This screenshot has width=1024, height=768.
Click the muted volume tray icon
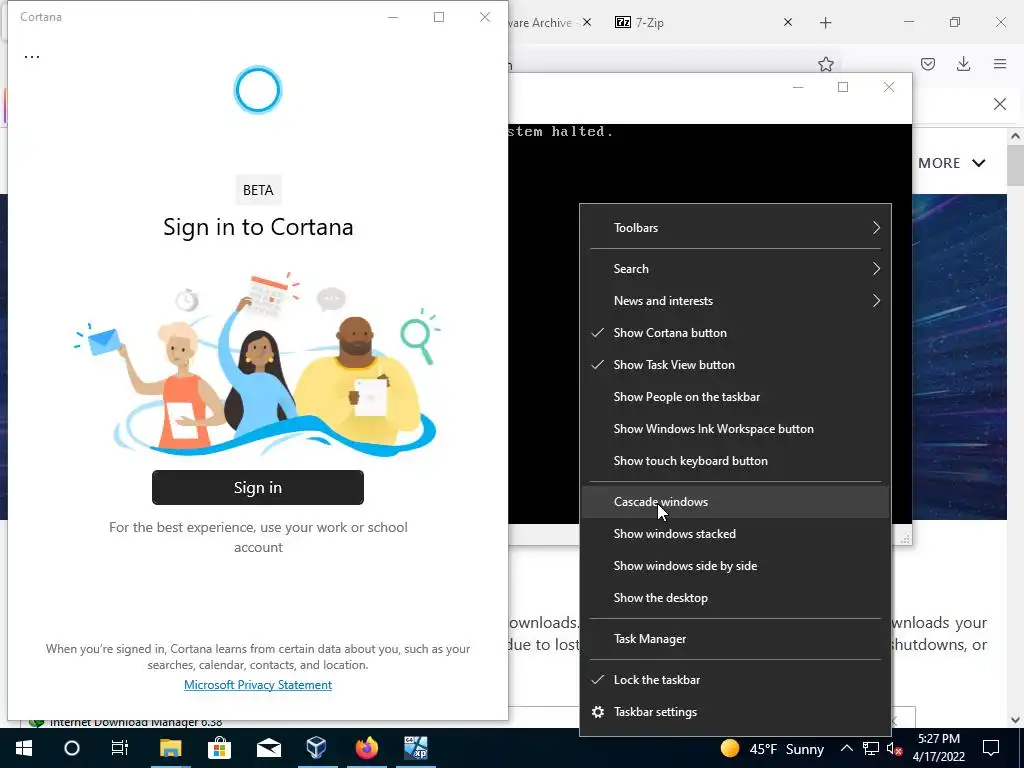pyautogui.click(x=895, y=748)
